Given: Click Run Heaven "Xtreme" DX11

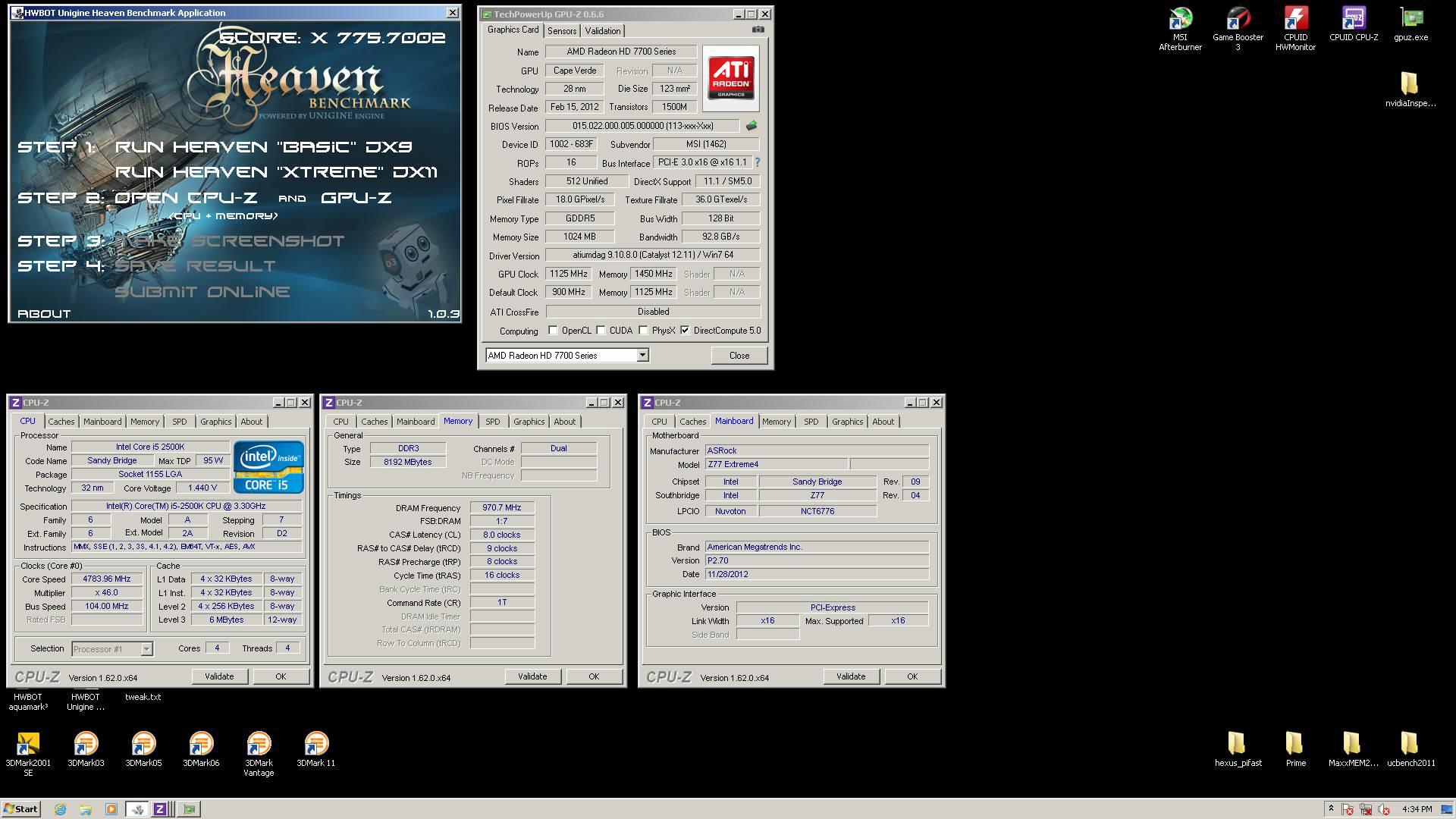Looking at the screenshot, I should [276, 172].
